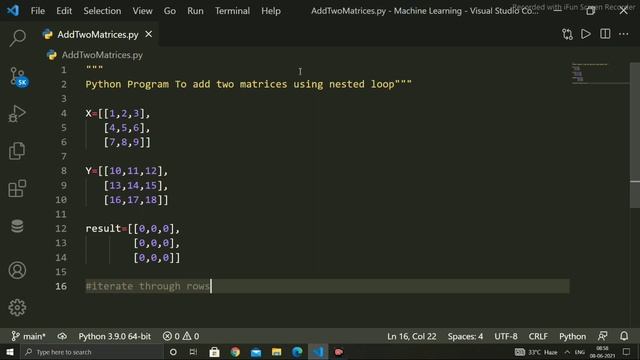The height and width of the screenshot is (360, 640).
Task: Place cursor in the '#iterate through rows' comment
Action: [x=147, y=286]
